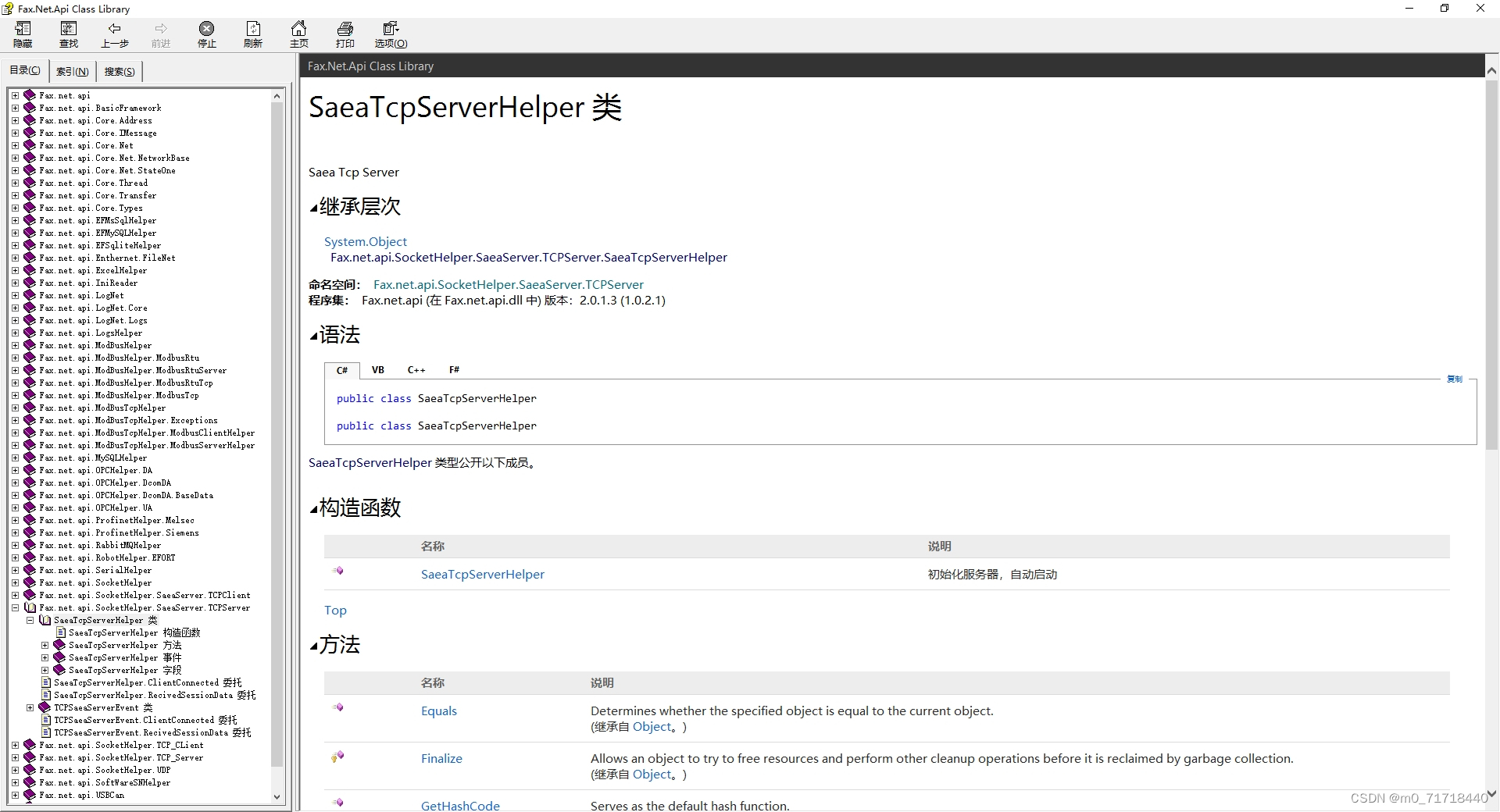Click the book icon beside Fax.net.api.MySQLHelper

(30, 458)
